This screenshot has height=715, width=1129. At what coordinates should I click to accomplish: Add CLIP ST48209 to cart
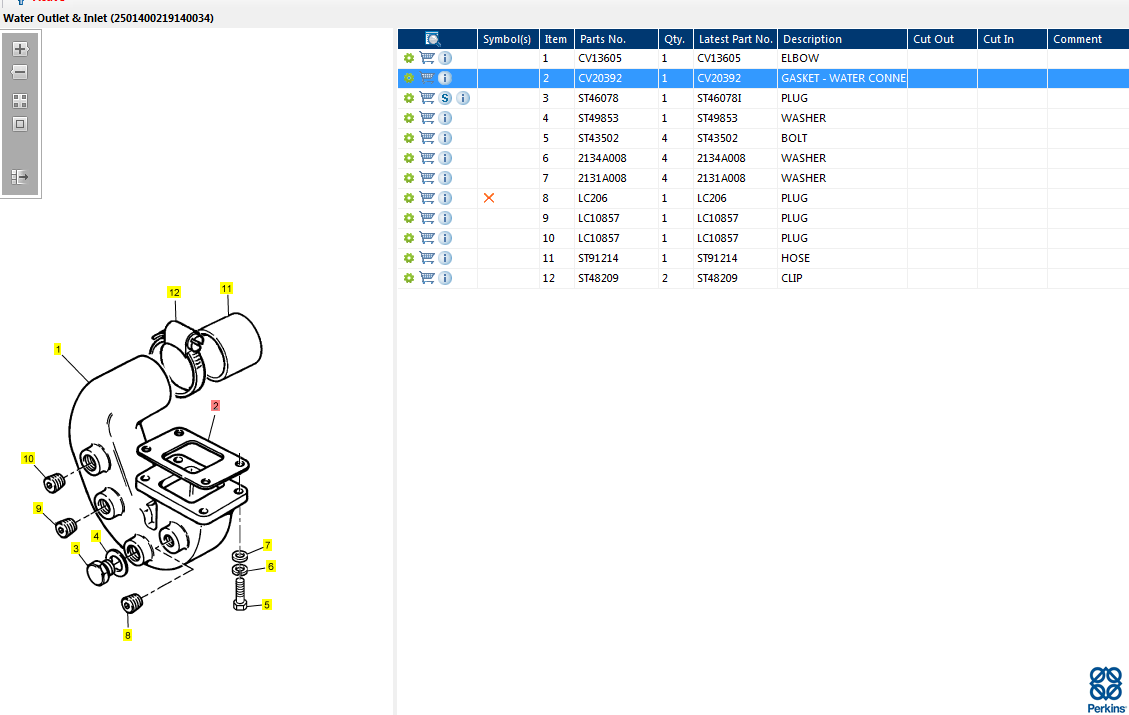tap(427, 278)
